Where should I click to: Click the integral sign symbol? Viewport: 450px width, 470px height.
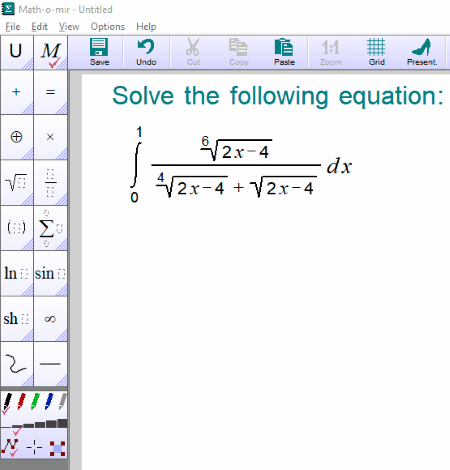click(x=136, y=165)
